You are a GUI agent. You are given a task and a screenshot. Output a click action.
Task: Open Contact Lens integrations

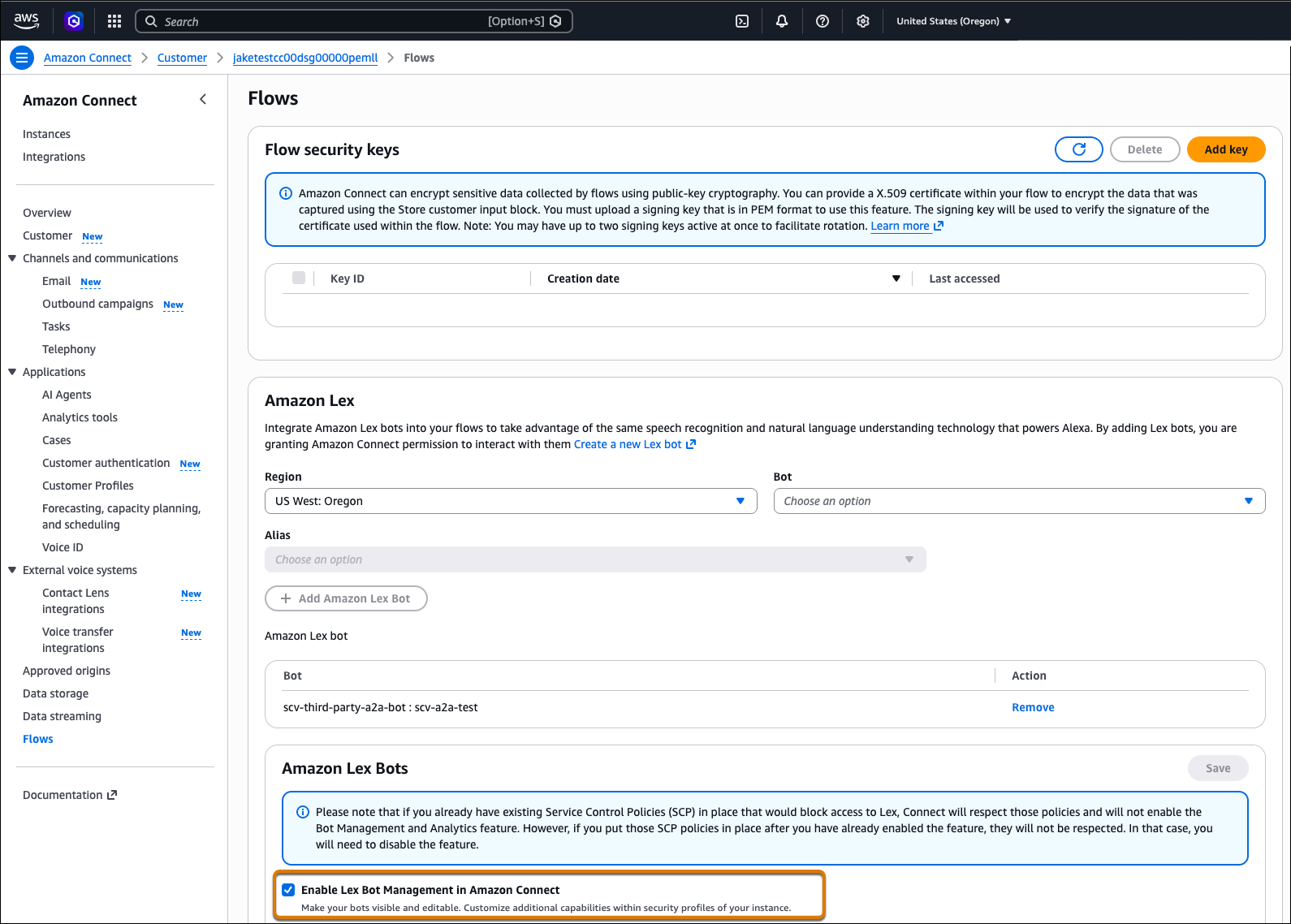(x=76, y=601)
